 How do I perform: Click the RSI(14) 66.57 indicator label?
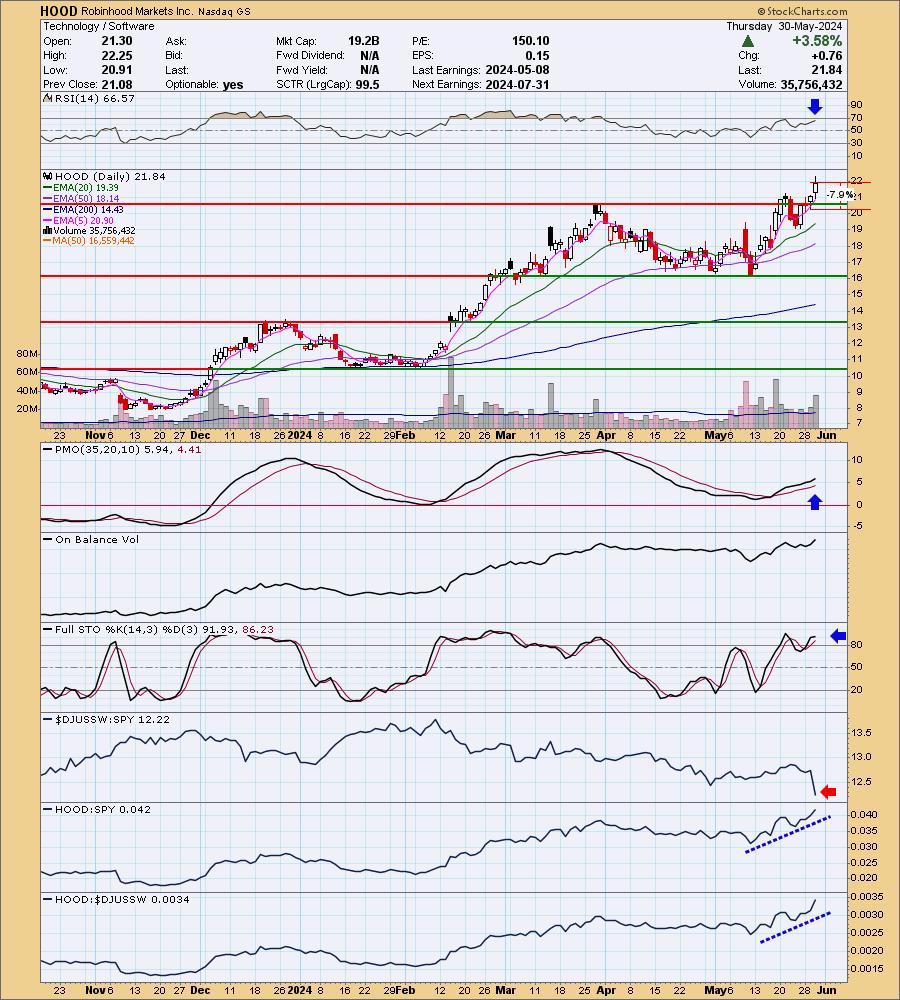click(x=95, y=98)
